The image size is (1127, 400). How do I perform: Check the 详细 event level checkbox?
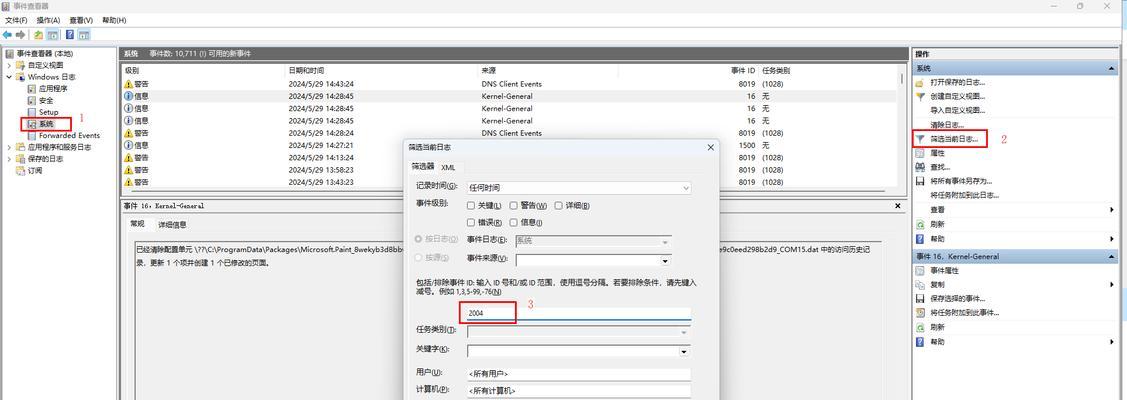click(x=558, y=205)
